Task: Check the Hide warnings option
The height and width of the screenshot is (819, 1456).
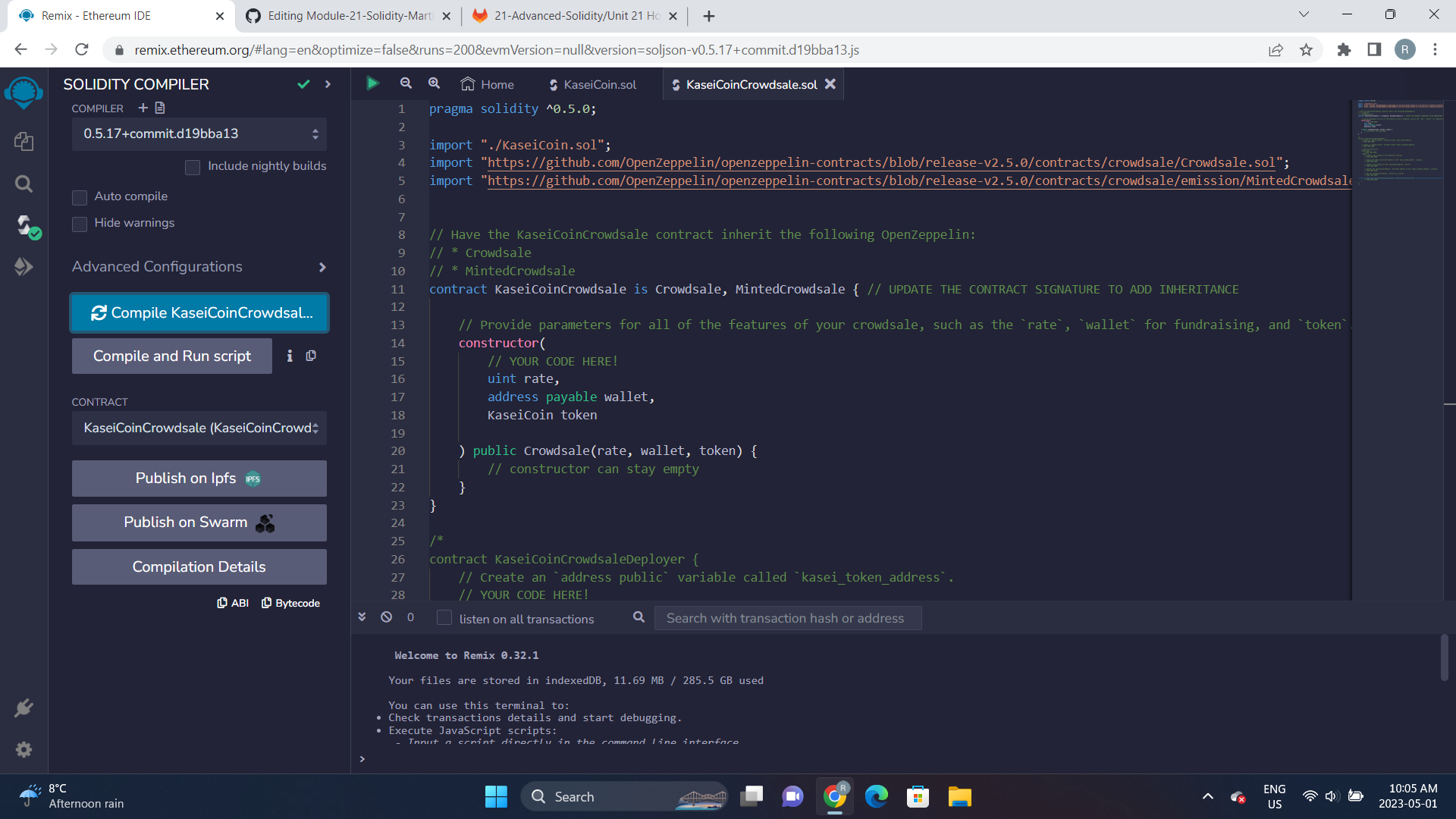Action: pos(80,224)
